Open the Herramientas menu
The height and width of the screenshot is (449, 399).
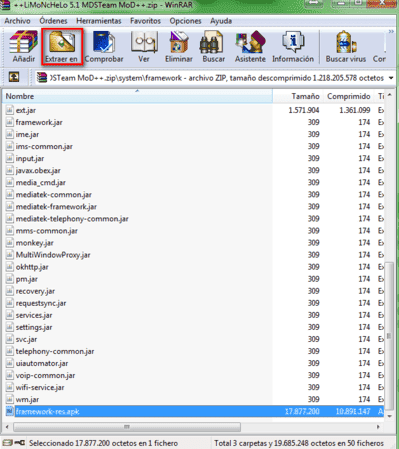click(99, 21)
